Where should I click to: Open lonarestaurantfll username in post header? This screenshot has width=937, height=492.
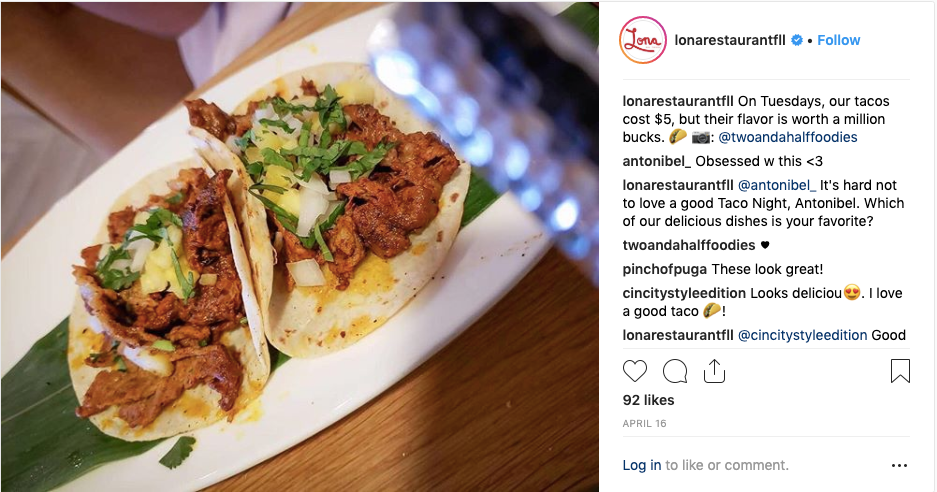pos(730,40)
